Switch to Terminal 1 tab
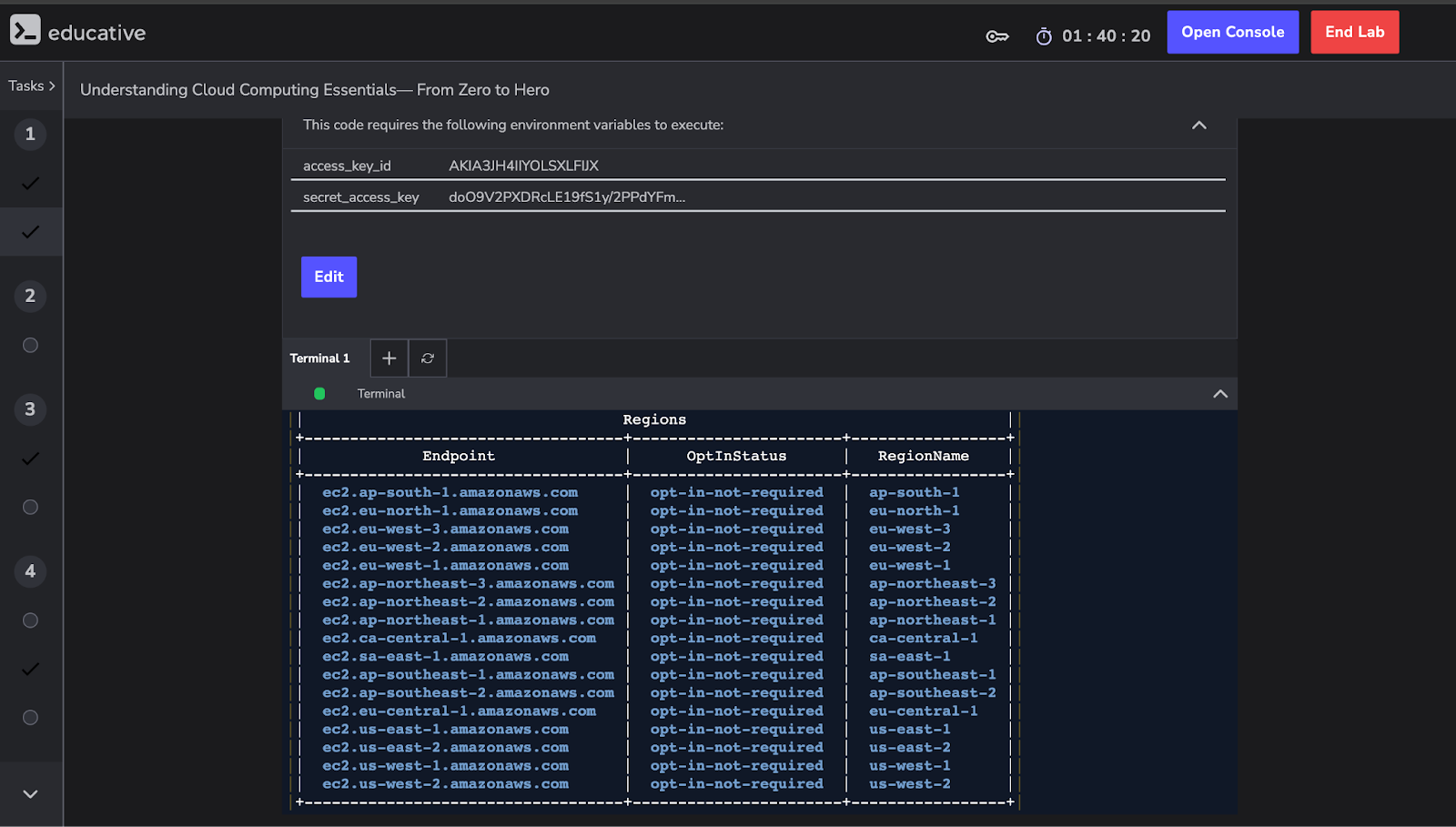Viewport: 1456px width, 827px height. [x=319, y=358]
